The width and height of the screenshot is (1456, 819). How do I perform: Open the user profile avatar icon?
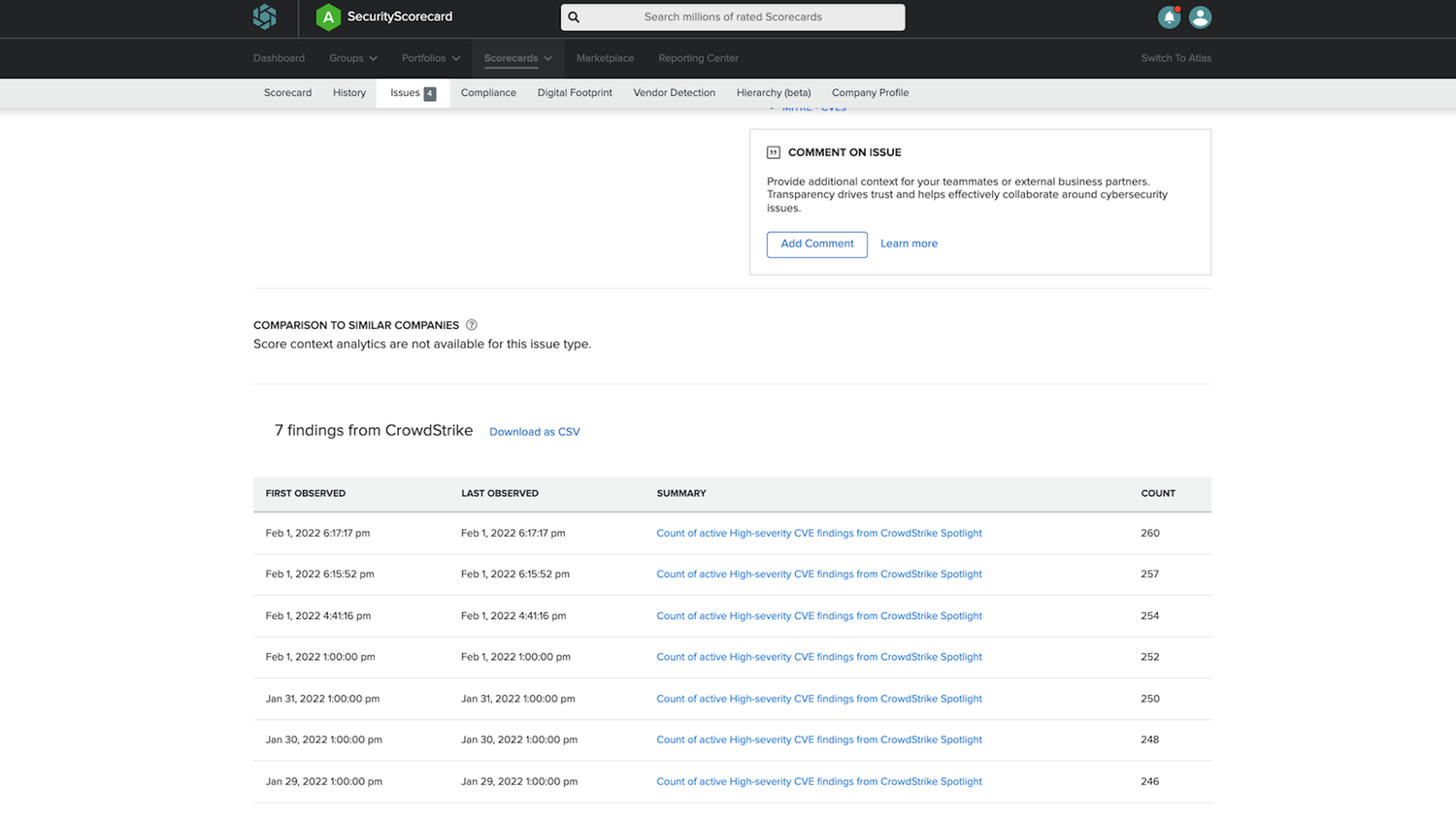(1200, 17)
